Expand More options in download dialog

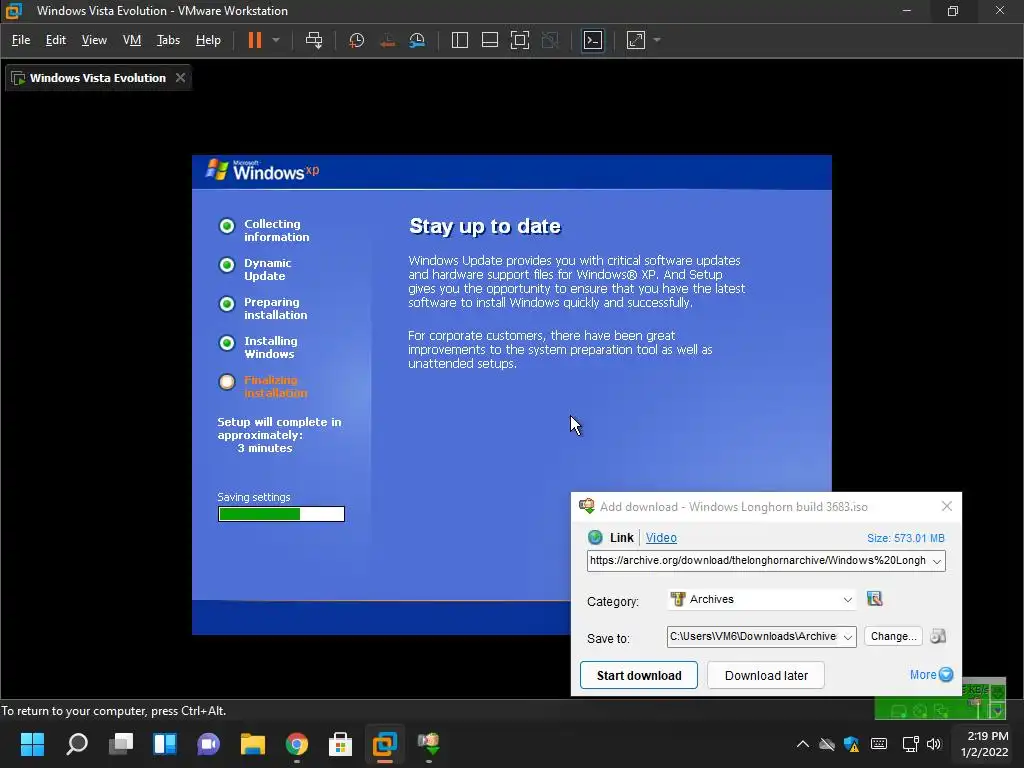click(x=931, y=675)
